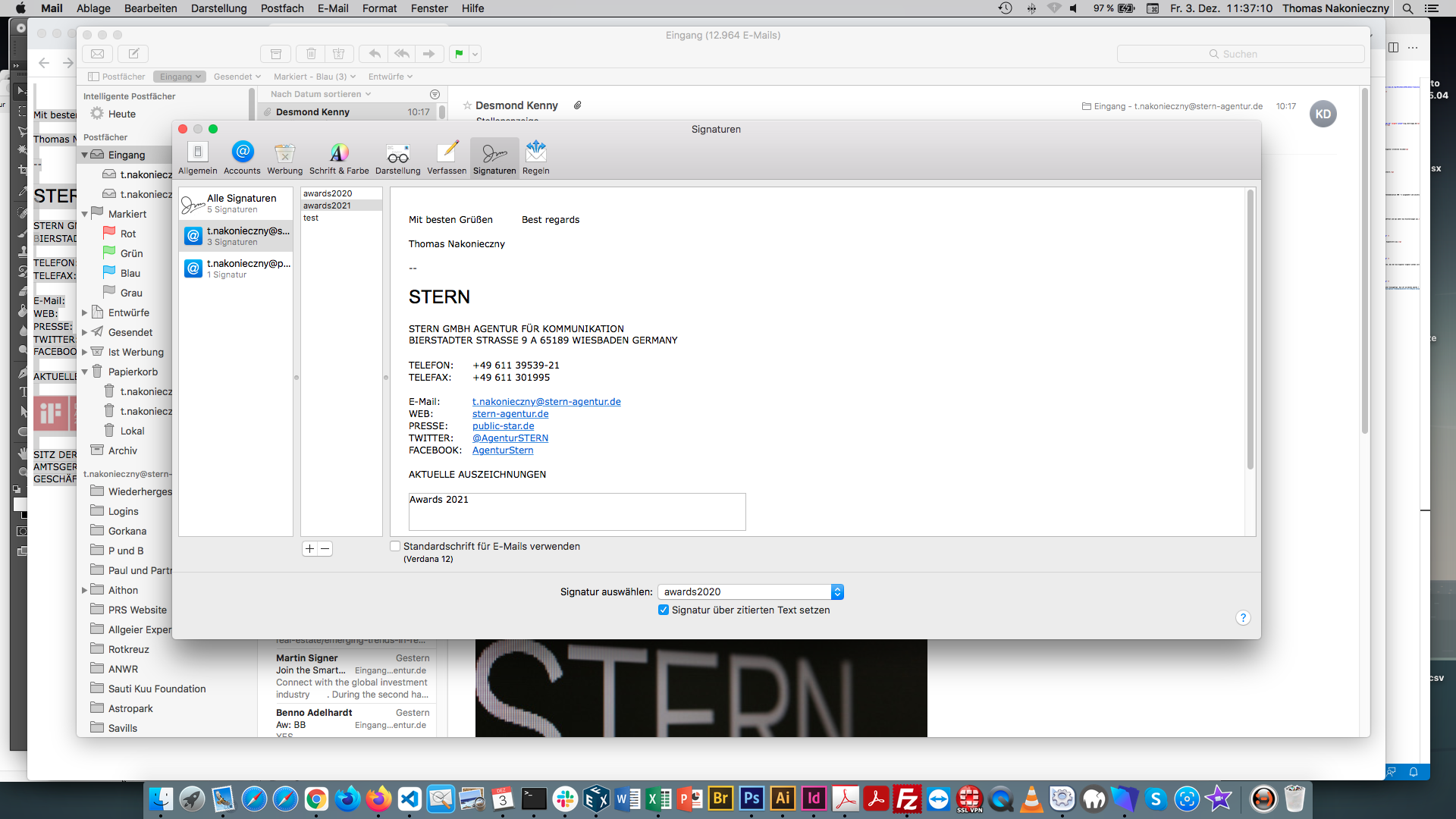1456x819 pixels.
Task: Click the green flag toolbar button
Action: [x=459, y=54]
